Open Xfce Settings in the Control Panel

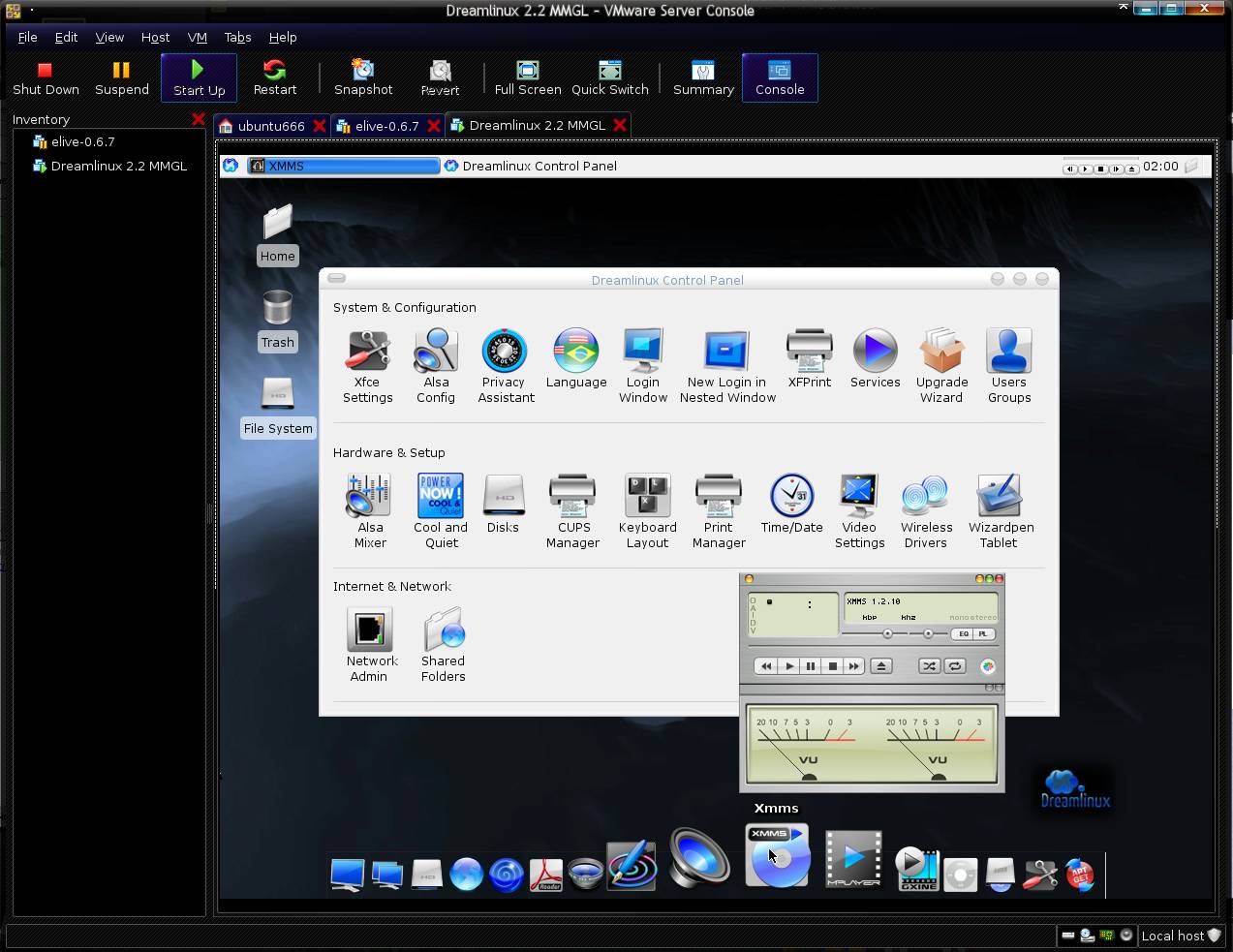[x=367, y=366]
